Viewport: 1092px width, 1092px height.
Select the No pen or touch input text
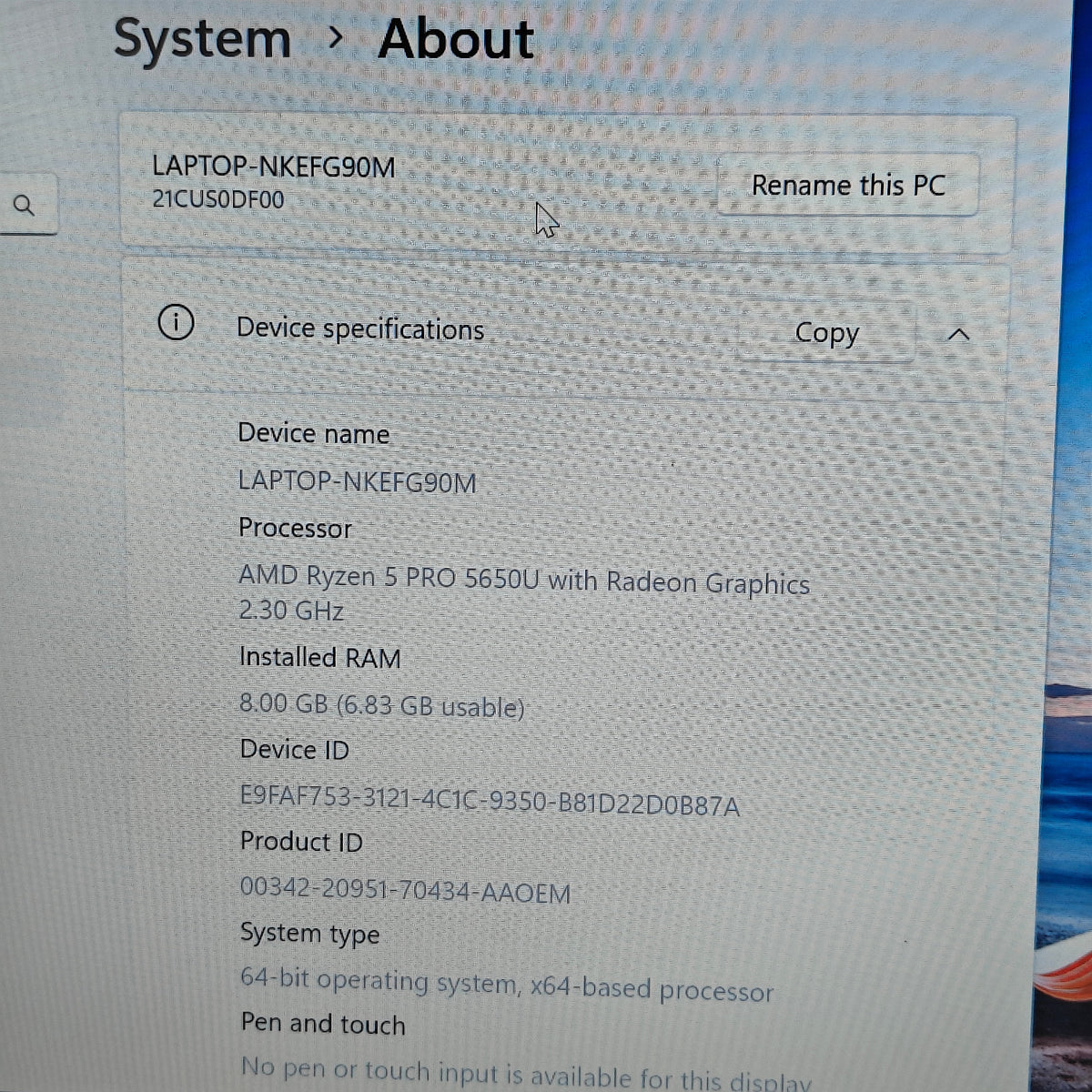tap(526, 1076)
